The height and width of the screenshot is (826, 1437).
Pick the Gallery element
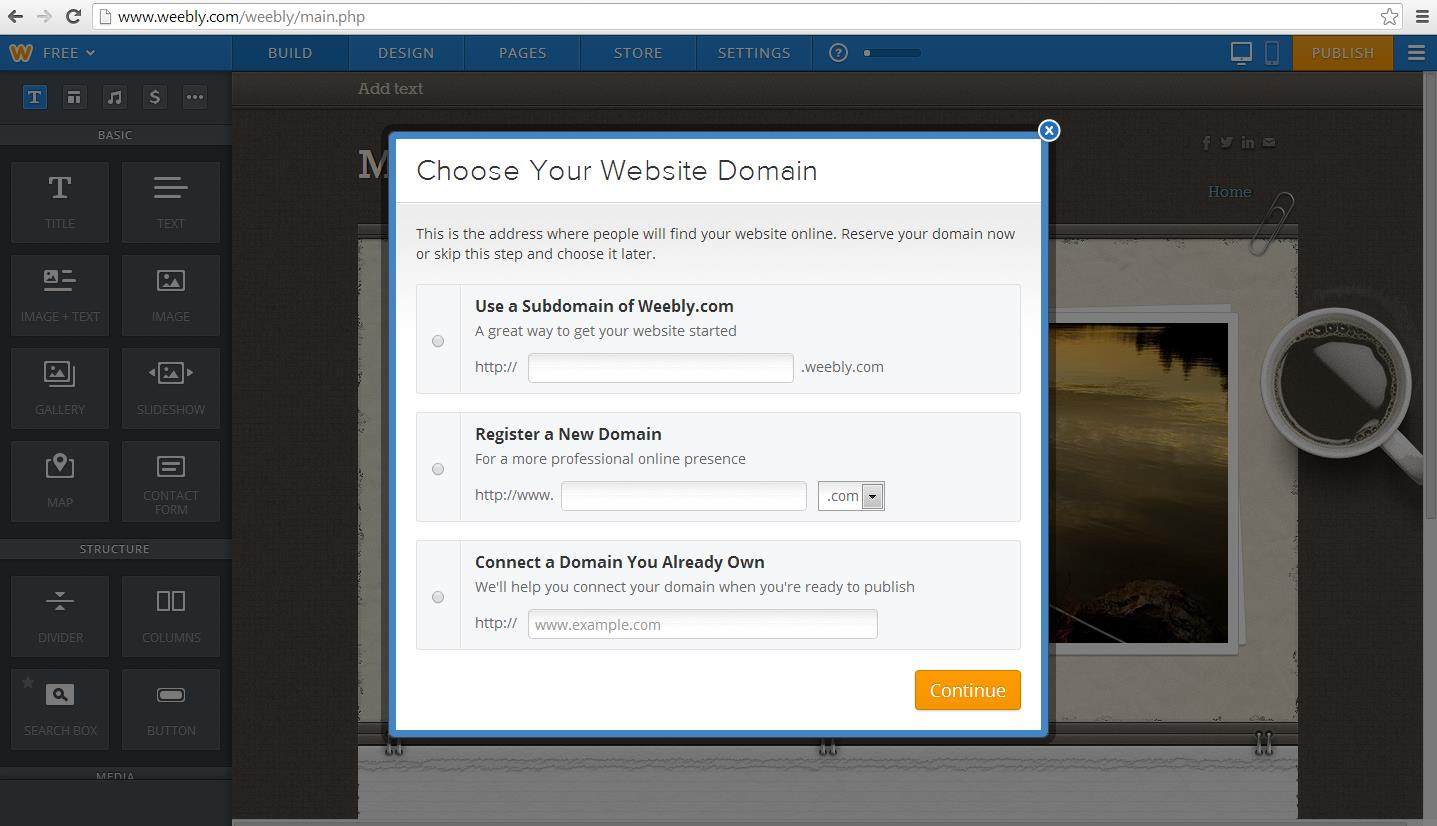[x=60, y=388]
